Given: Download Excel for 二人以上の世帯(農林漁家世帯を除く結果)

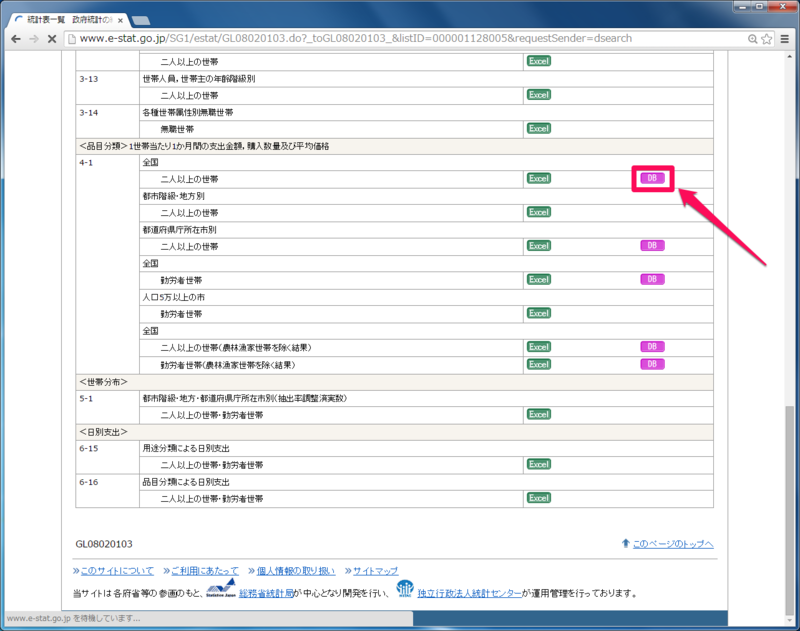Looking at the screenshot, I should coord(539,347).
